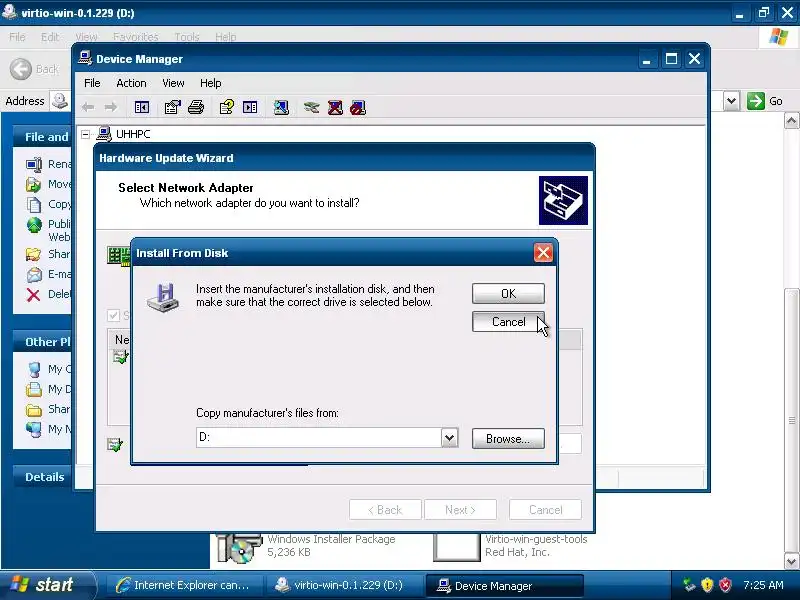Click the show/hide action pane toolbar icon
The height and width of the screenshot is (600, 800).
(x=250, y=107)
